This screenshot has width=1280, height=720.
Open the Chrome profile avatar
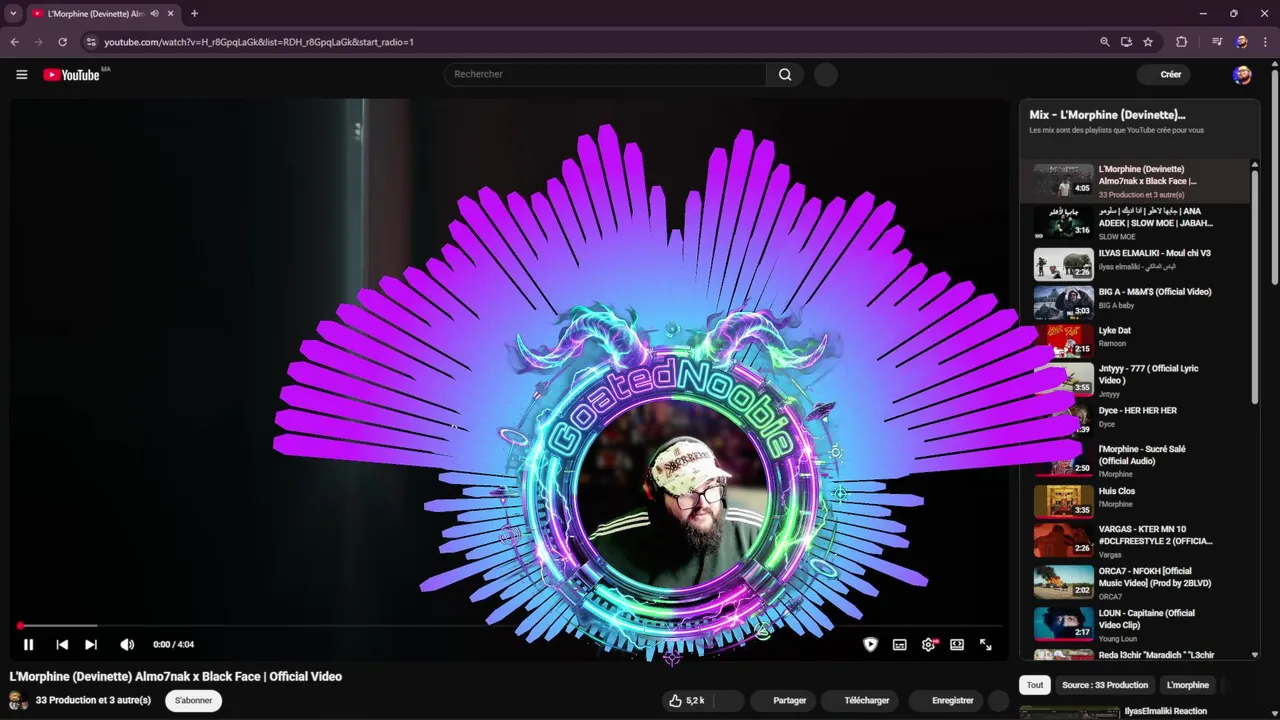click(x=1241, y=42)
